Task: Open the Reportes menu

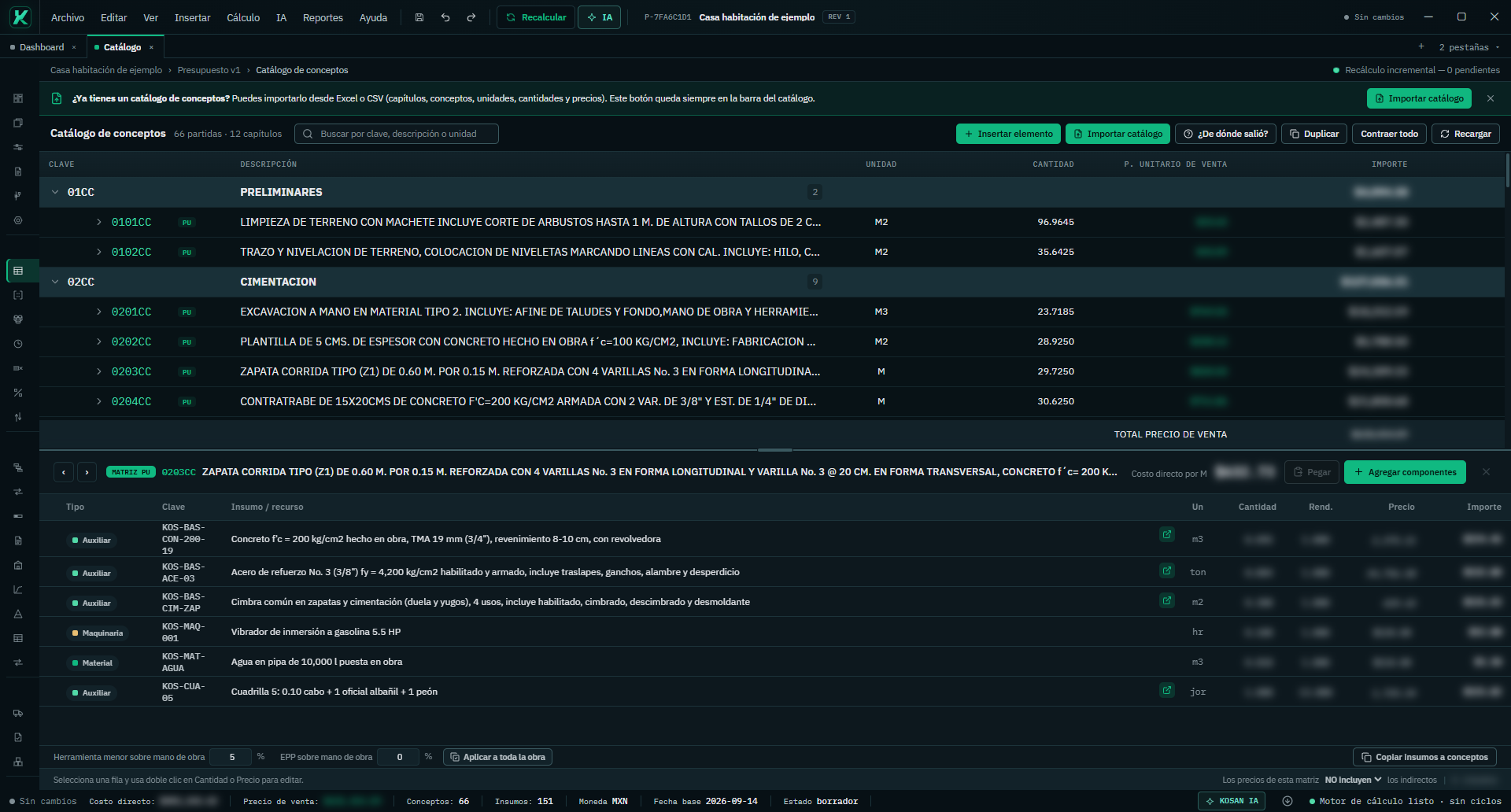Action: pos(323,17)
